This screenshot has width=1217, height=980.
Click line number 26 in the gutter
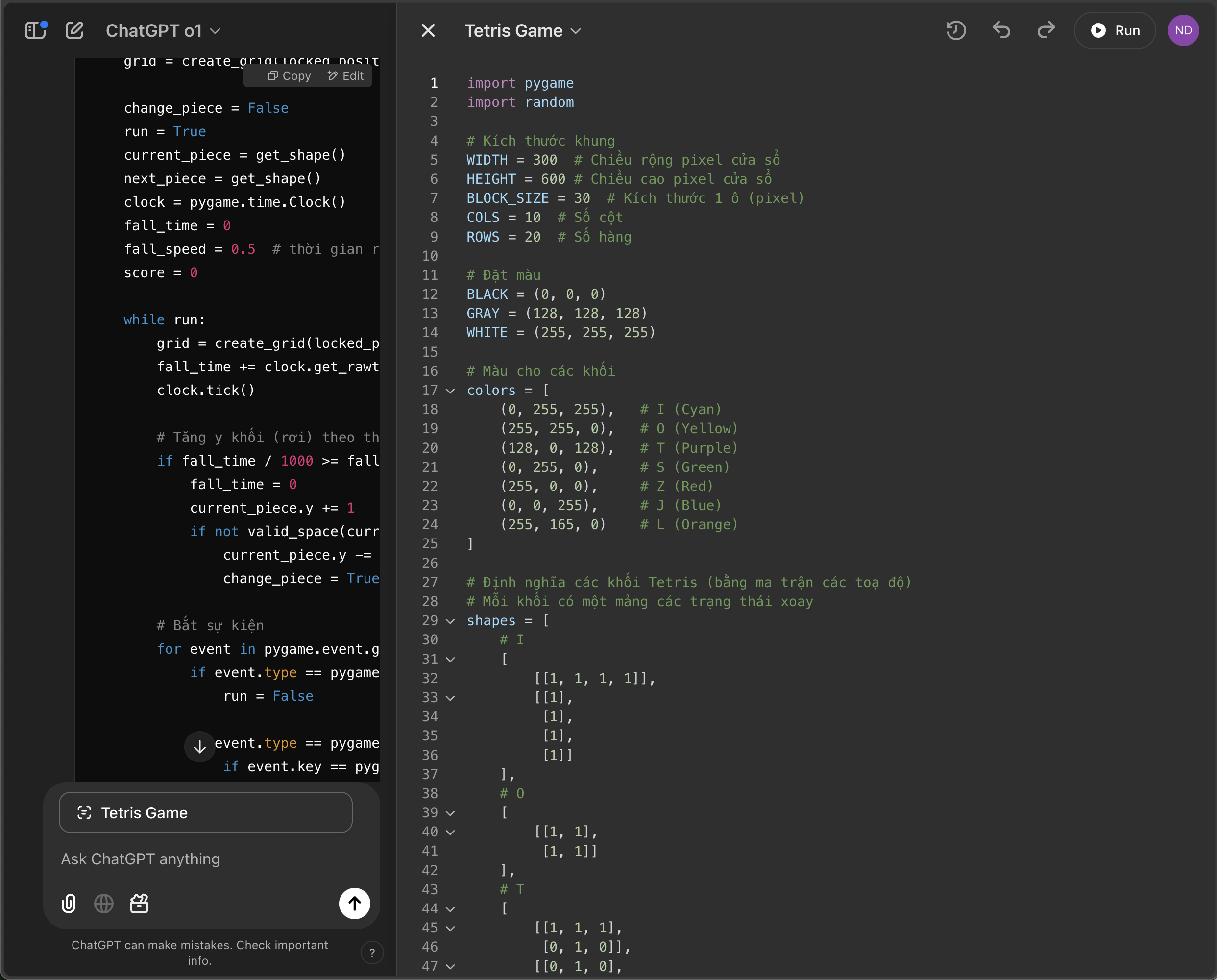pos(430,563)
